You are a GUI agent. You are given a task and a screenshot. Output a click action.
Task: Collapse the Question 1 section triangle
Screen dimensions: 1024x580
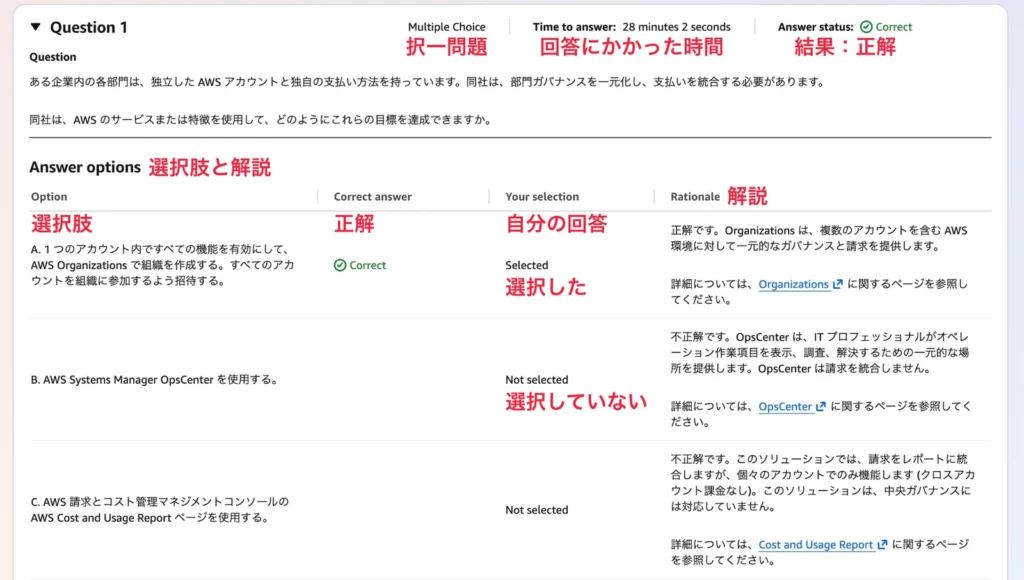35,27
